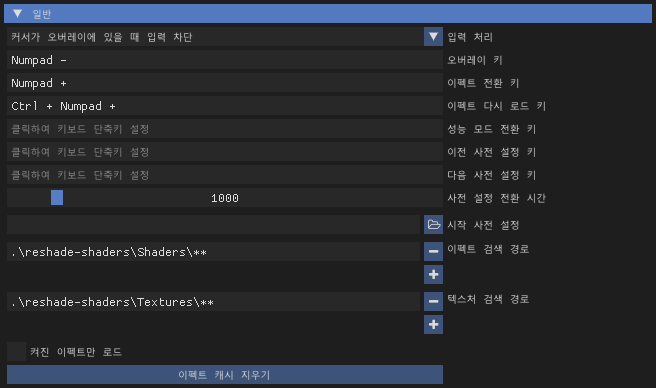Click the 입력 처리 label

click(470, 37)
